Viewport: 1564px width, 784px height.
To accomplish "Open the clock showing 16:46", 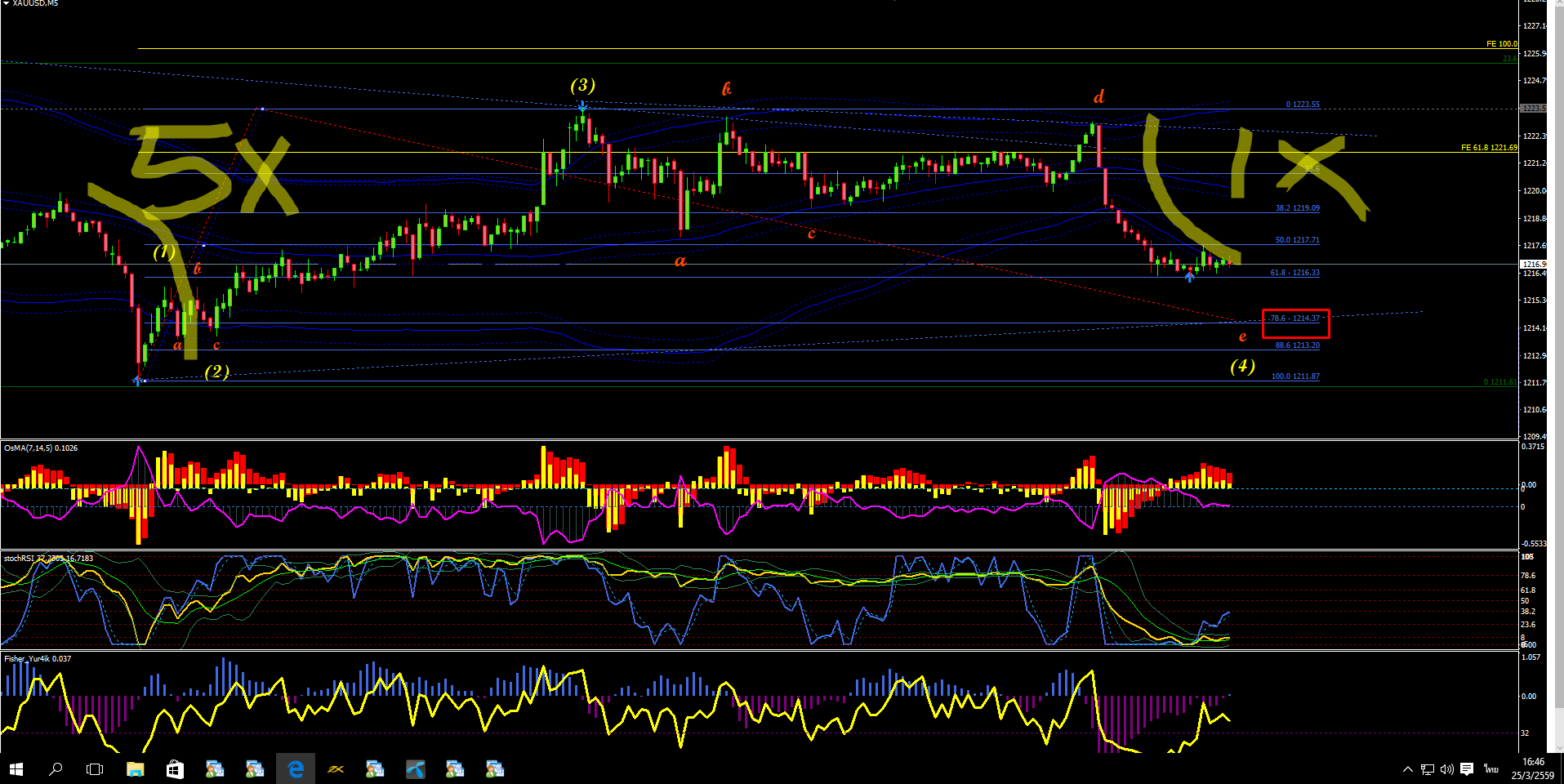I will (x=1533, y=762).
